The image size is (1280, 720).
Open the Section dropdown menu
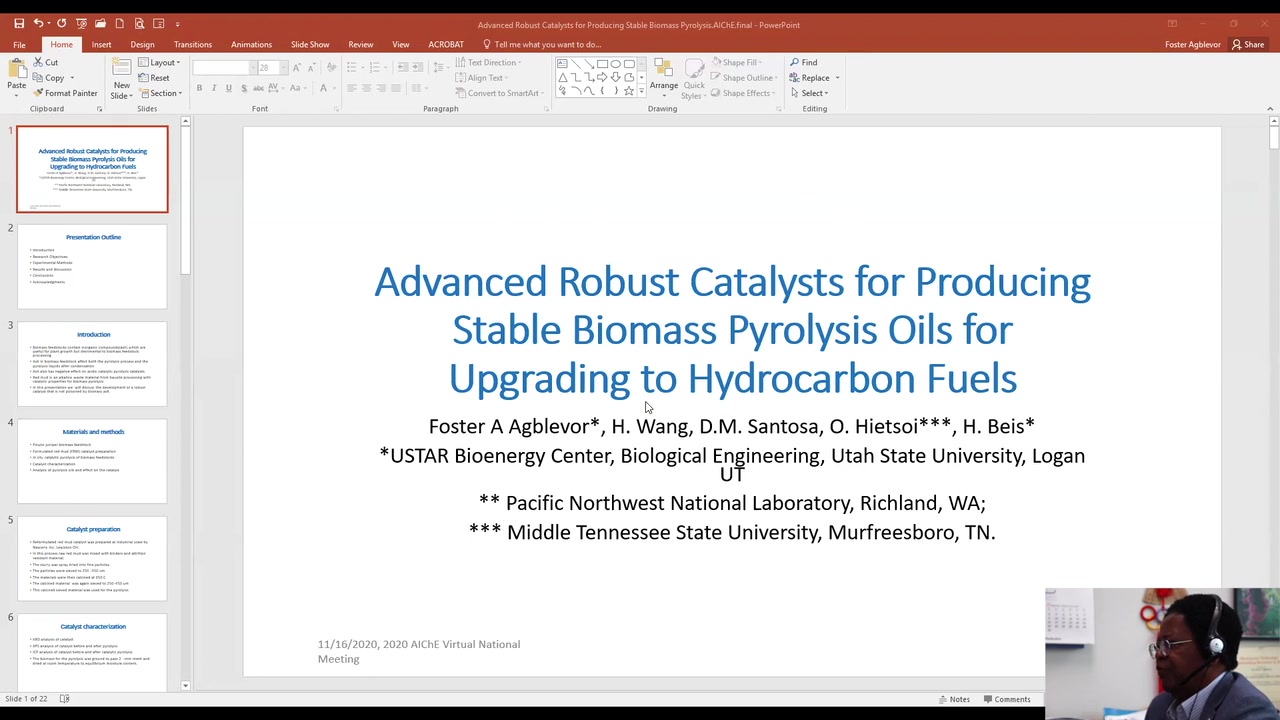pyautogui.click(x=160, y=93)
